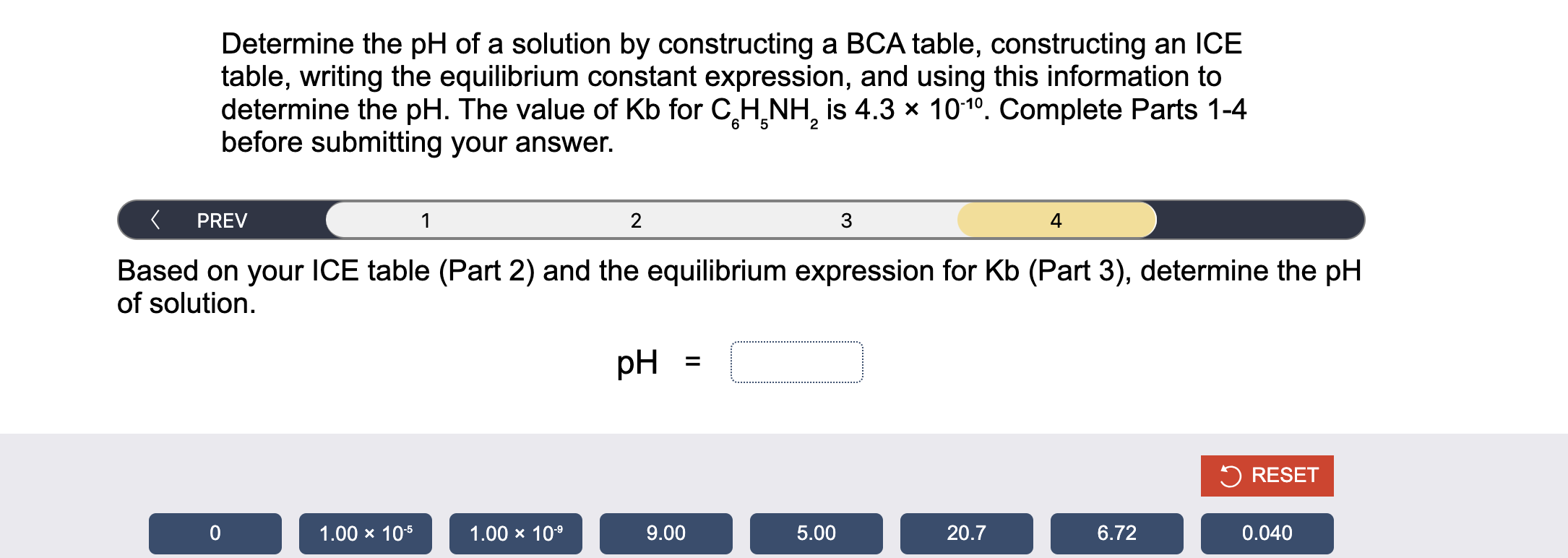Choose the 0.040 answer option
Screen dimensions: 1568x558
click(x=1267, y=533)
